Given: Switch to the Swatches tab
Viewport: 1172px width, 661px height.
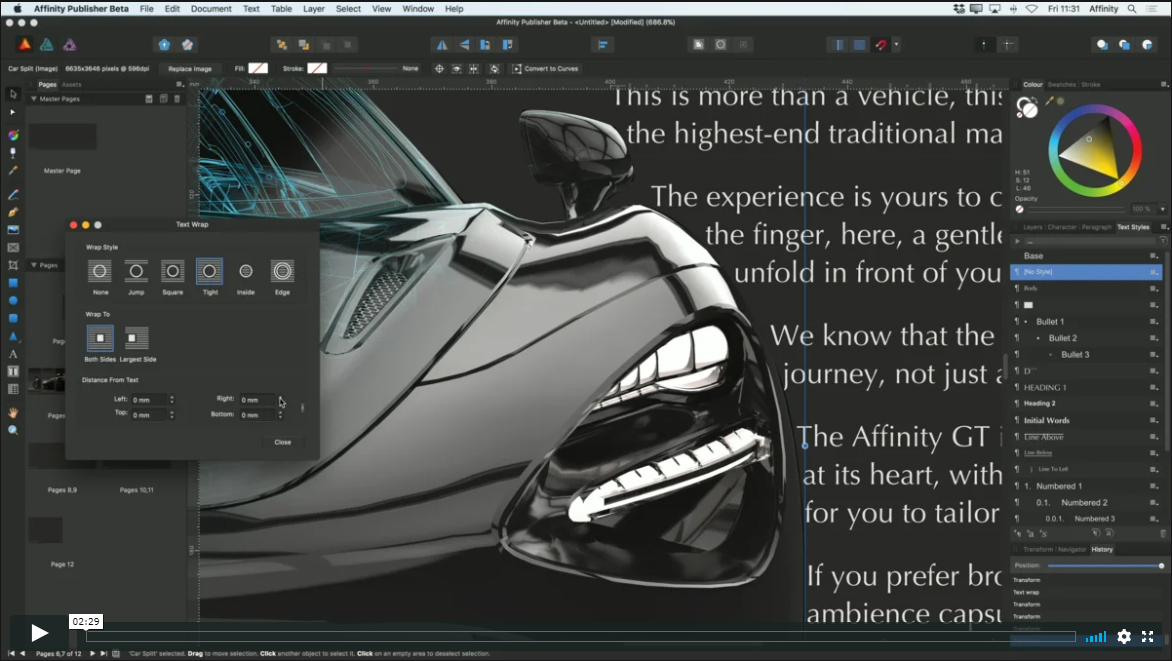Looking at the screenshot, I should (x=1061, y=84).
